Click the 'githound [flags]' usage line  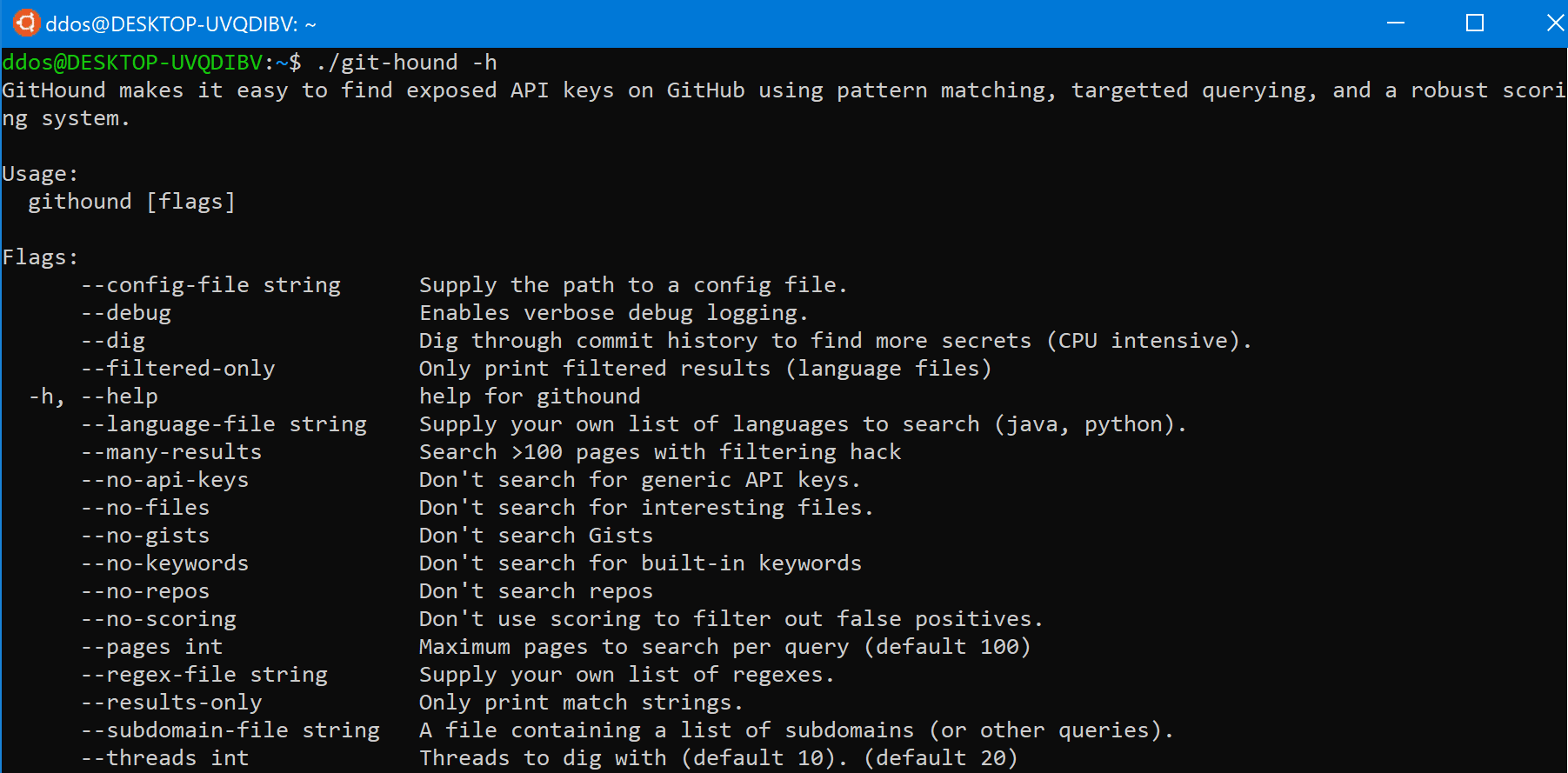(131, 202)
